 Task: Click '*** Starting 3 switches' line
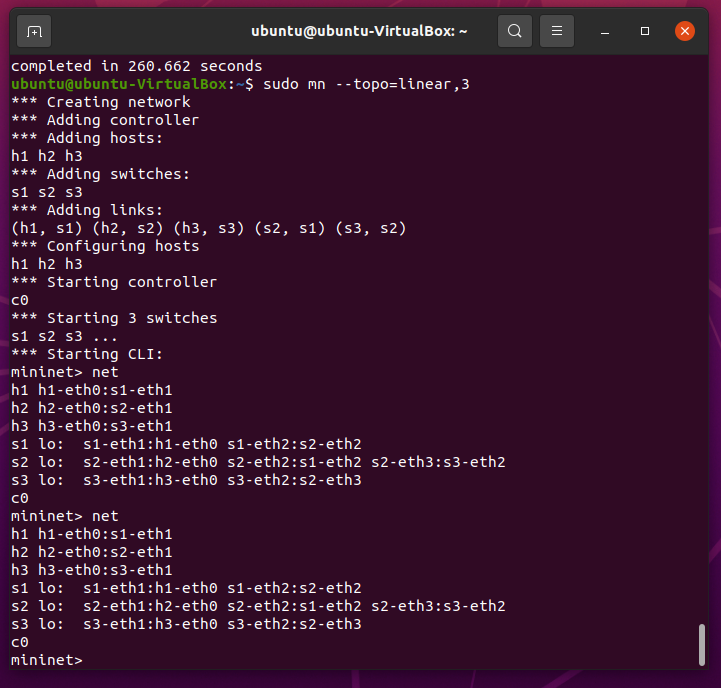[x=114, y=318]
